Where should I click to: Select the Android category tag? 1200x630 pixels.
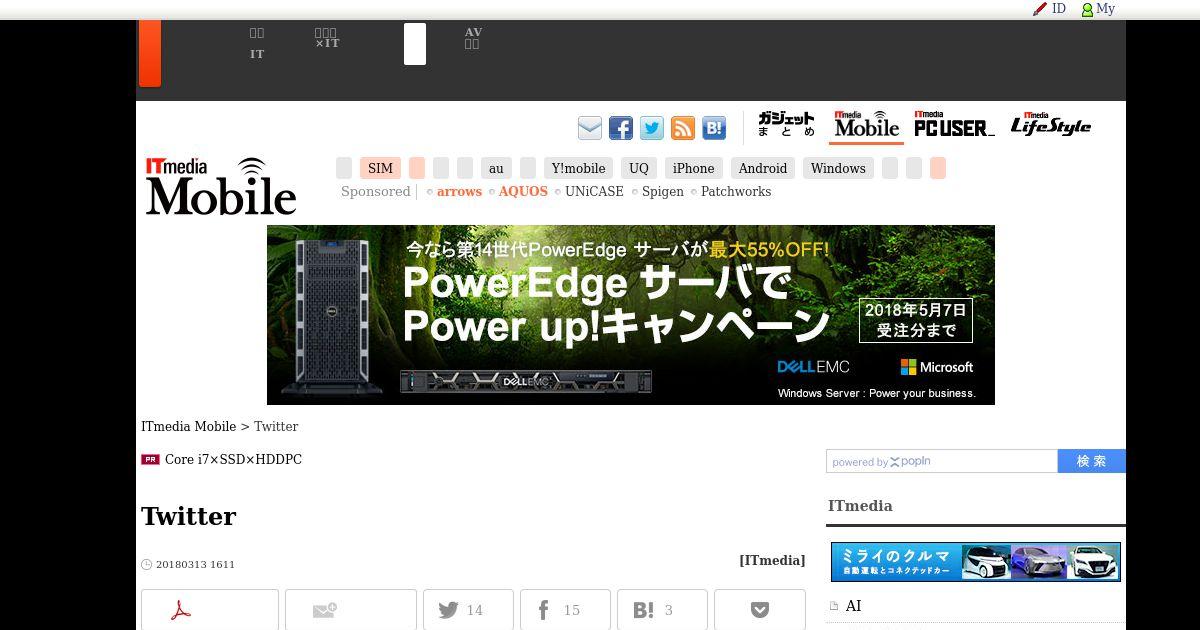[763, 168]
